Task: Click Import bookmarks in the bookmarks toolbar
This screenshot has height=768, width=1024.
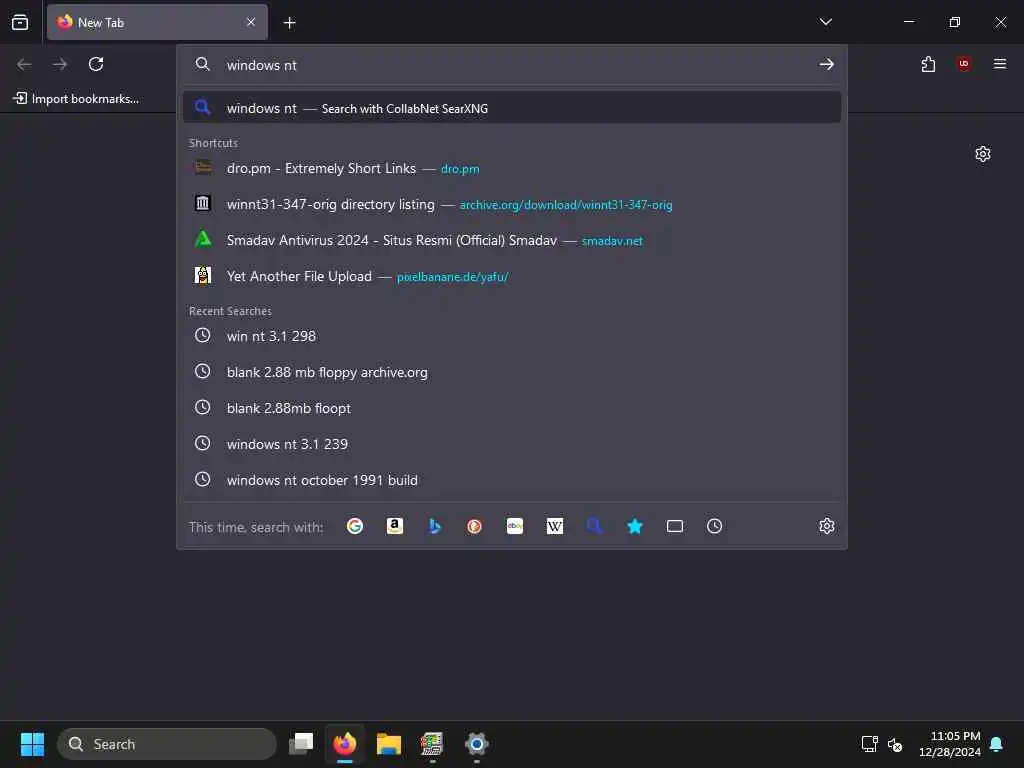Action: tap(76, 99)
